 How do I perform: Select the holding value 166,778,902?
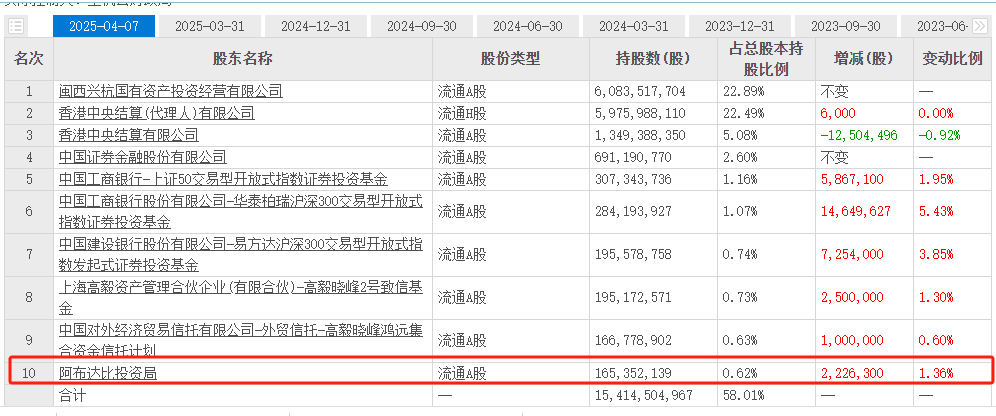(633, 341)
